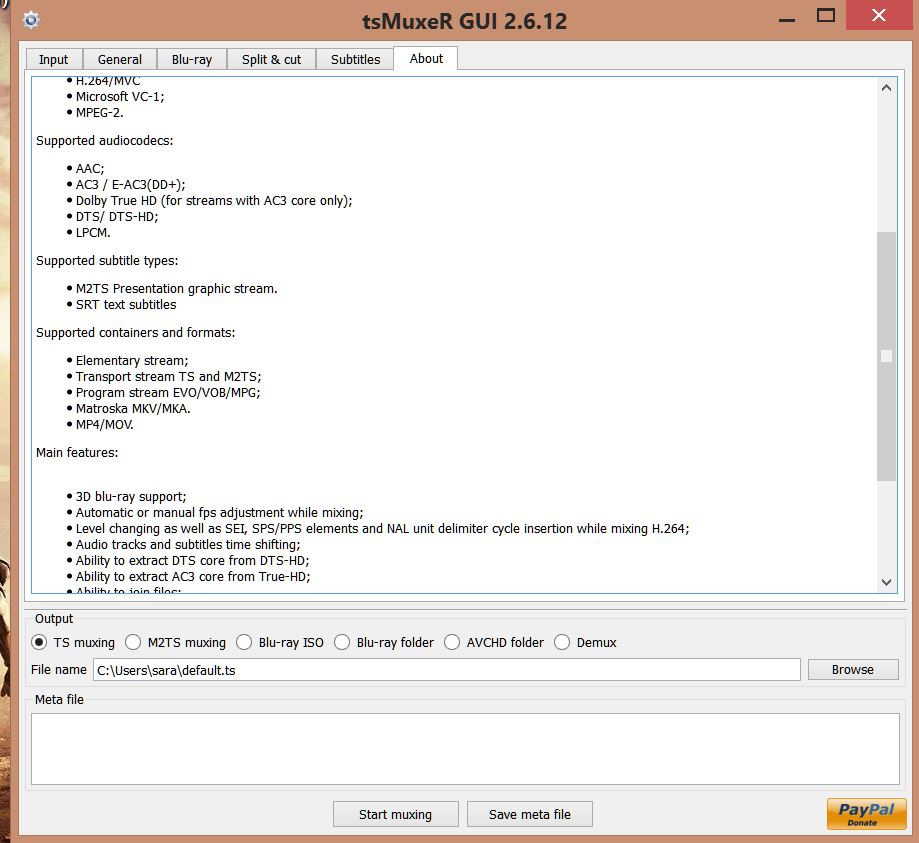This screenshot has height=843, width=919.
Task: Click 'LPCM.' audio codec entry
Action: point(93,233)
